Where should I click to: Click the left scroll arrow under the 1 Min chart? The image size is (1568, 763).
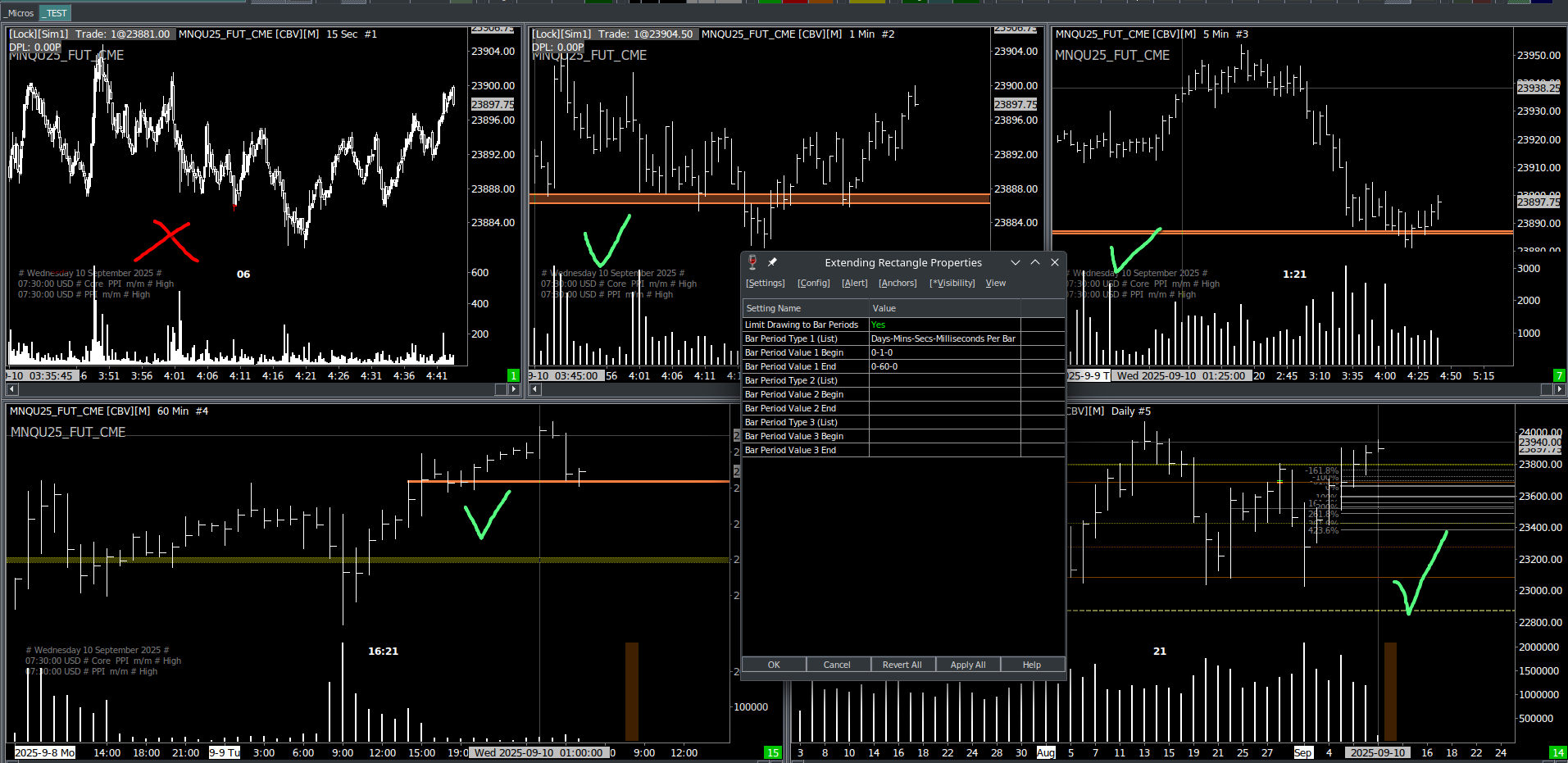(x=535, y=389)
